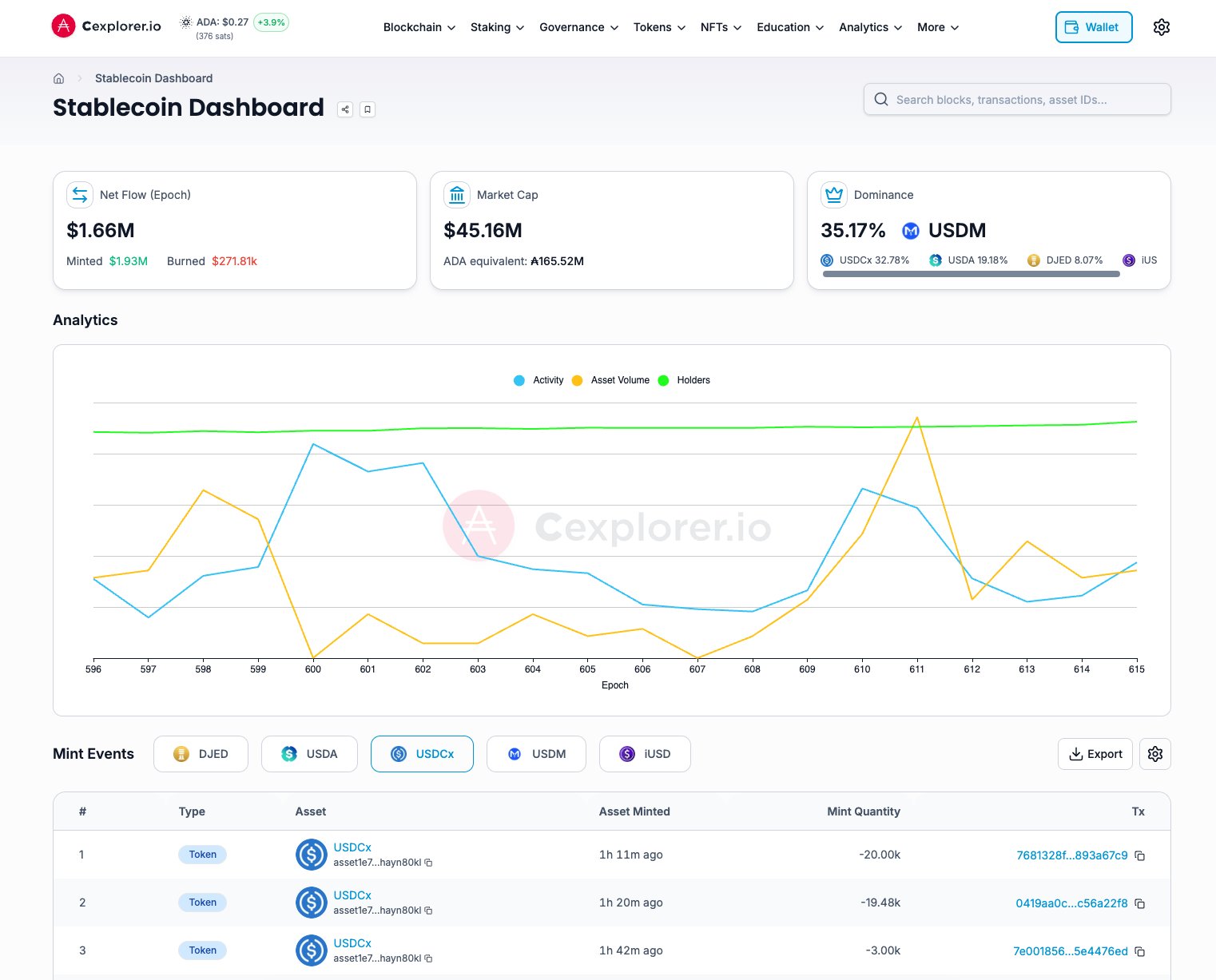Expand the Blockchain dropdown menu
The width and height of the screenshot is (1216, 980).
click(x=419, y=27)
